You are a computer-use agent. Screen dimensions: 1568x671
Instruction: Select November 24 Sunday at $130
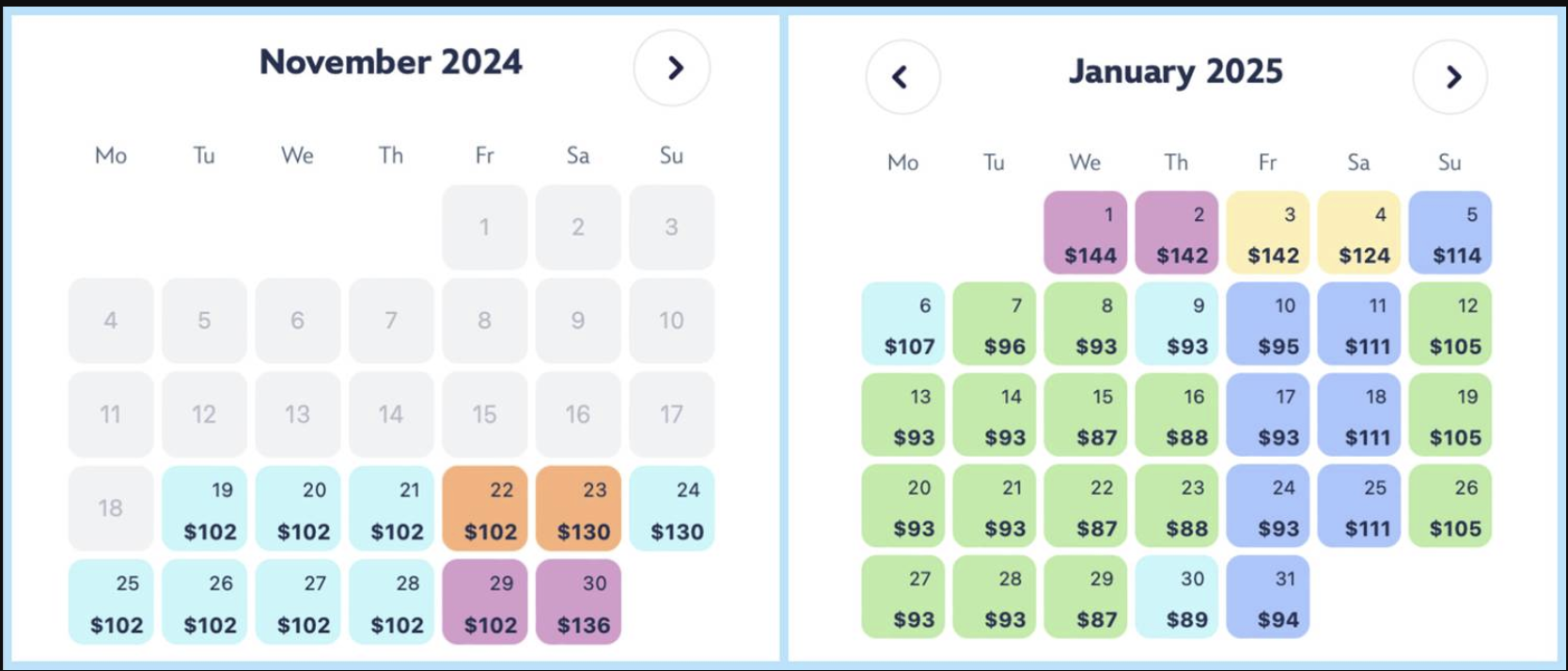pyautogui.click(x=671, y=508)
